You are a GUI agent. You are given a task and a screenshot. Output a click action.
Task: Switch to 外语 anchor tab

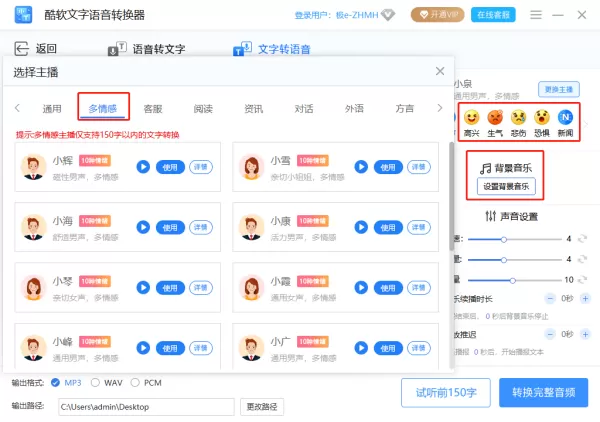(354, 109)
